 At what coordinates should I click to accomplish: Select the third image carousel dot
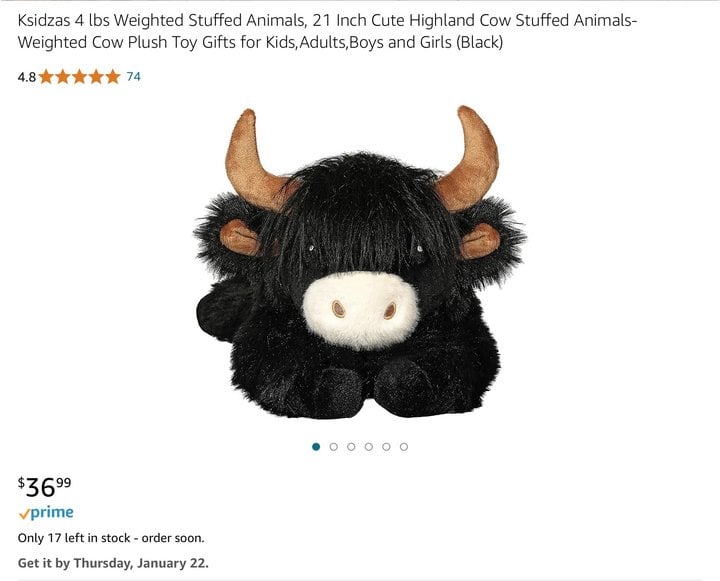pos(351,446)
